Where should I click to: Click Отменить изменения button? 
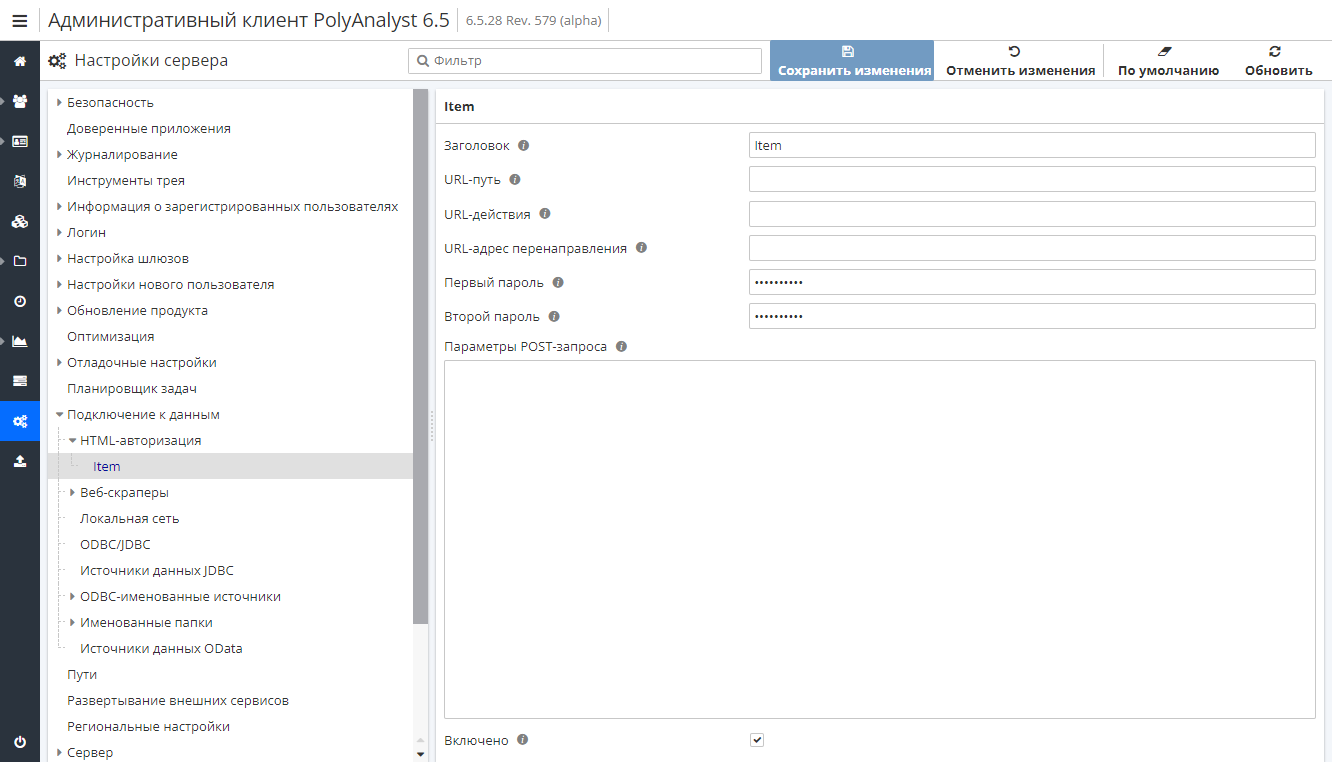[1020, 61]
